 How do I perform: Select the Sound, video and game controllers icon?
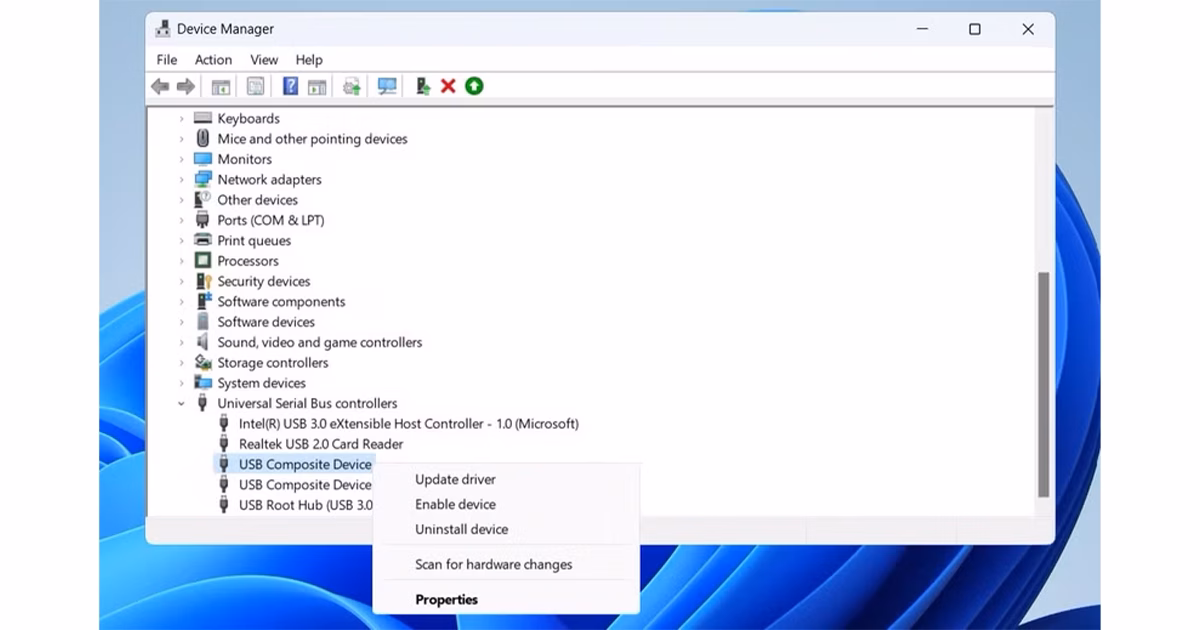click(x=203, y=342)
